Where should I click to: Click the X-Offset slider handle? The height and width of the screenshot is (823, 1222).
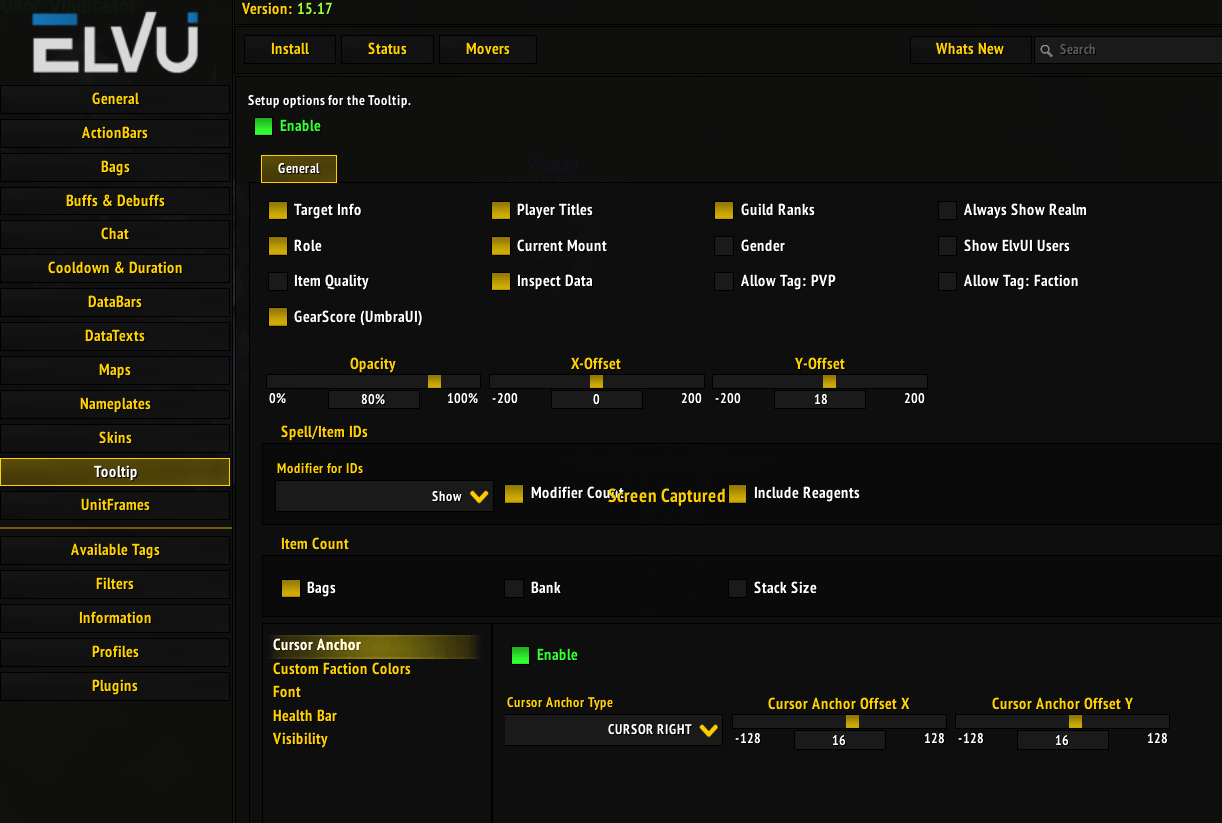596,382
